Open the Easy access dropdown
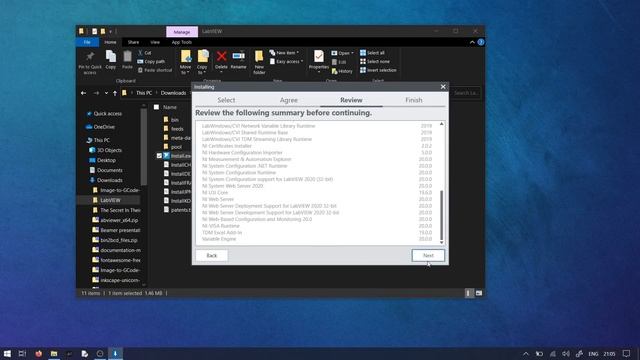Viewport: 640px width, 360px height. click(x=287, y=61)
